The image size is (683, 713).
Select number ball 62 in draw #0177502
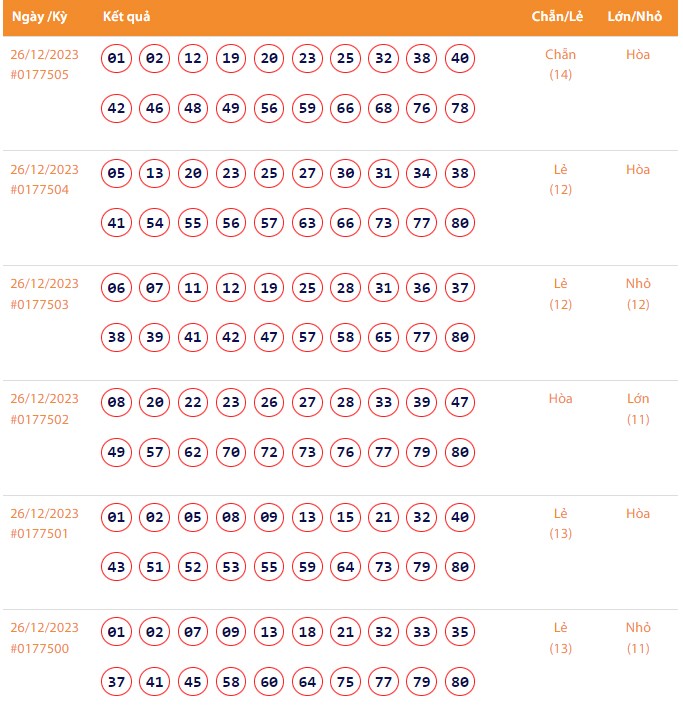pos(193,453)
